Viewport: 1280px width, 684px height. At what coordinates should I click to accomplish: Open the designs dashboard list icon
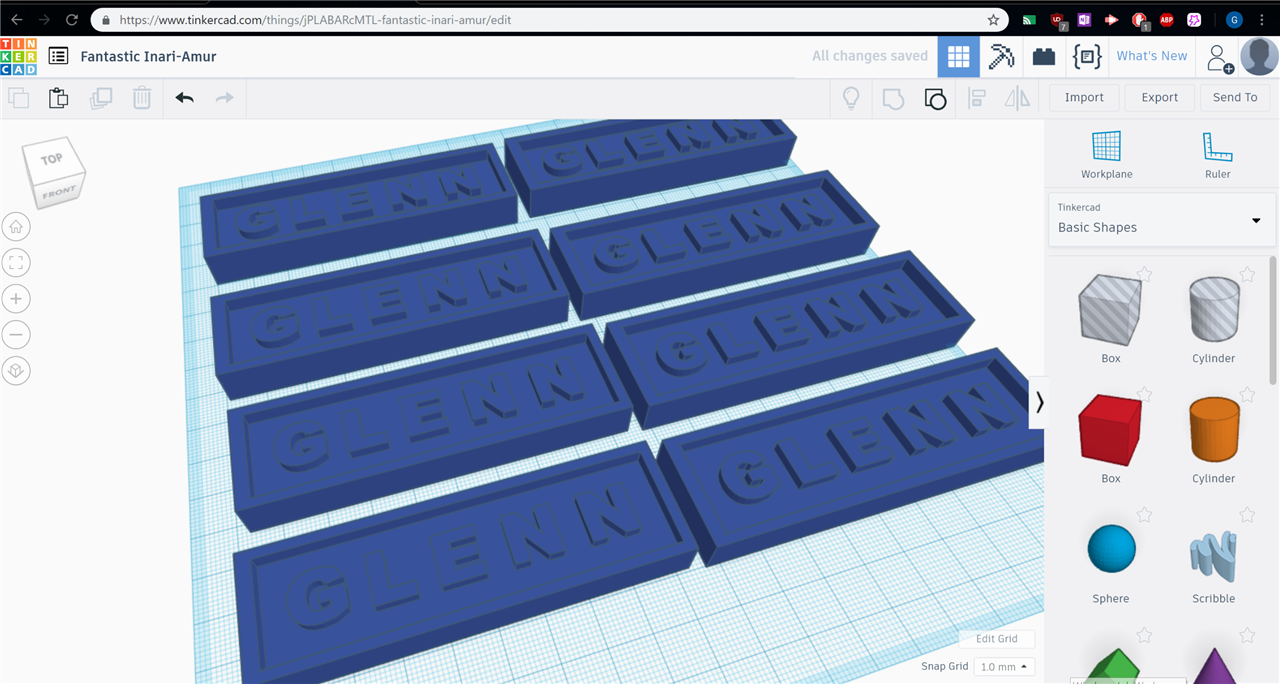point(59,57)
